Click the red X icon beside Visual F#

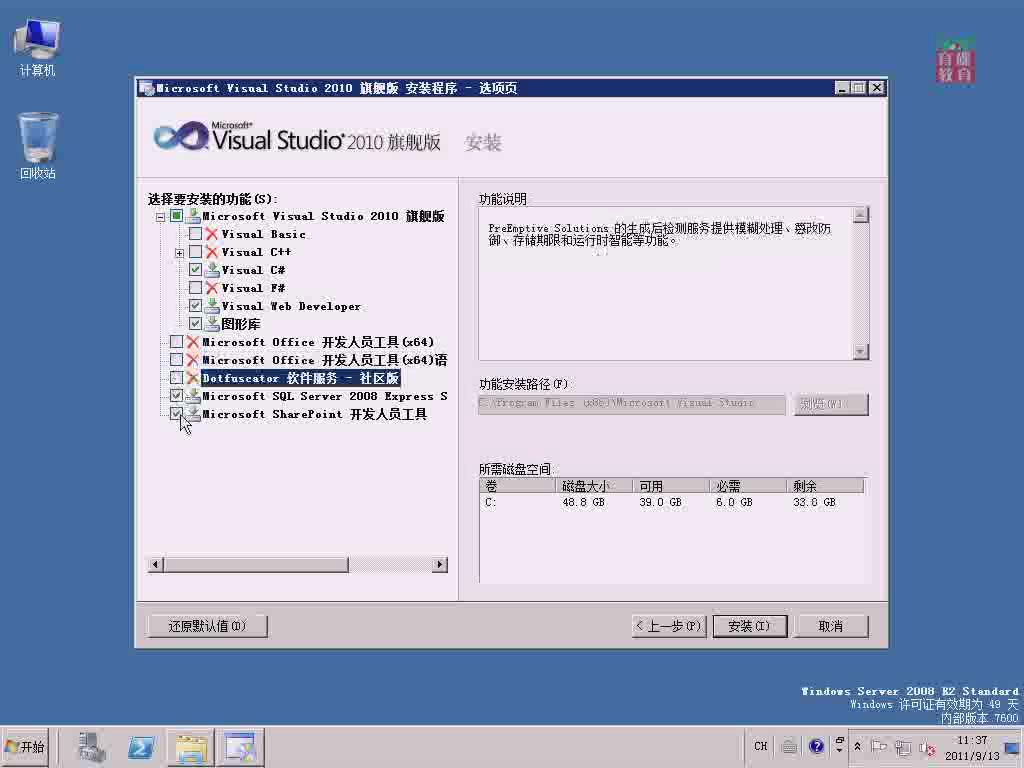(x=211, y=288)
